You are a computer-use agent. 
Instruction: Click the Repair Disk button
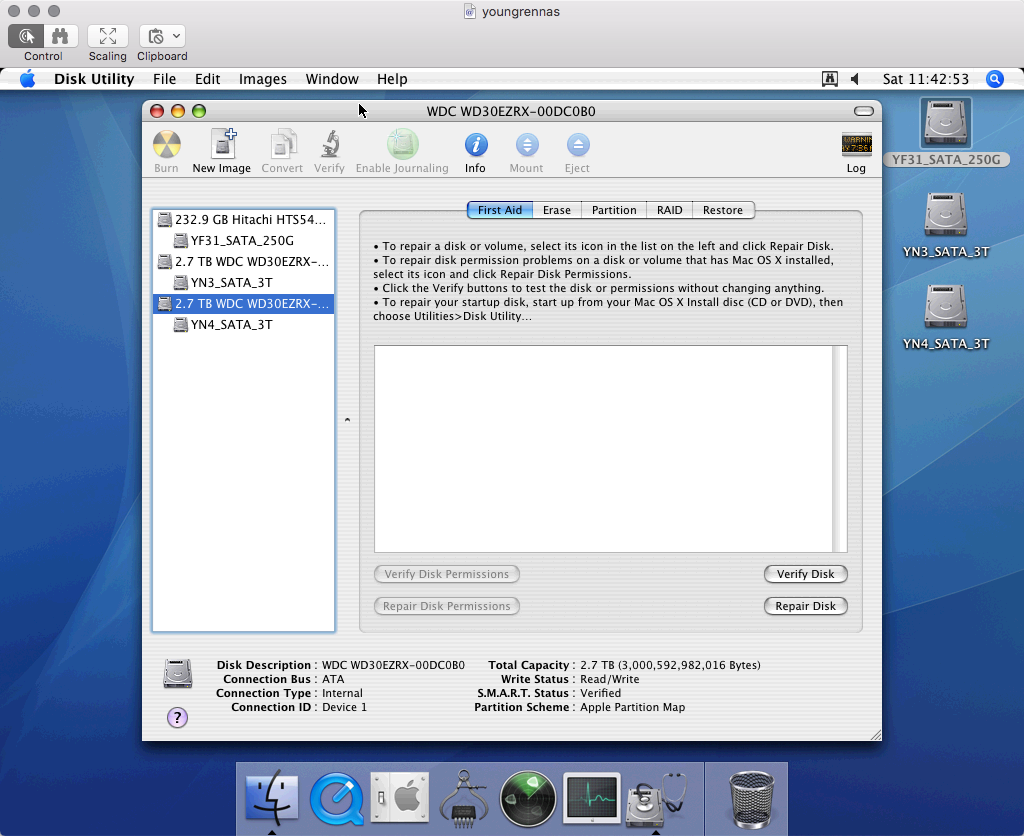[805, 606]
